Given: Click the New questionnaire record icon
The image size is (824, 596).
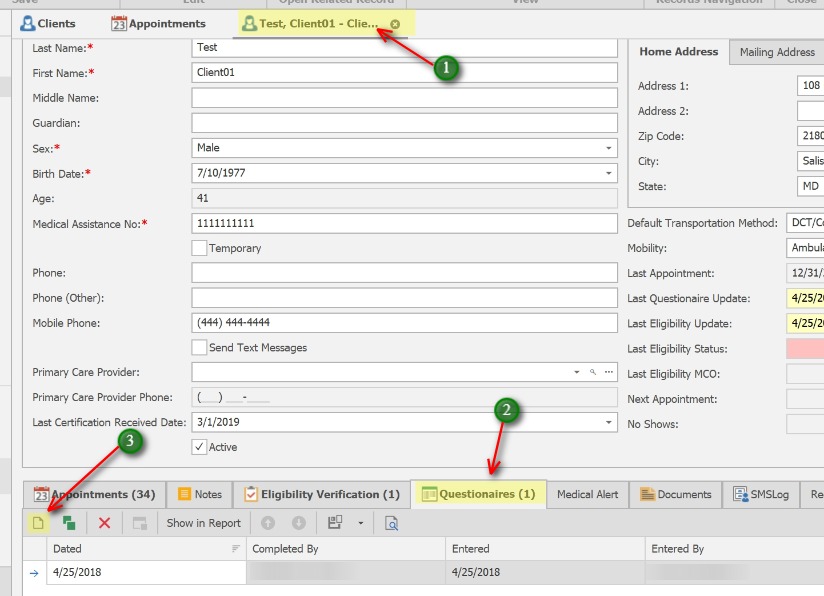Looking at the screenshot, I should tap(37, 522).
